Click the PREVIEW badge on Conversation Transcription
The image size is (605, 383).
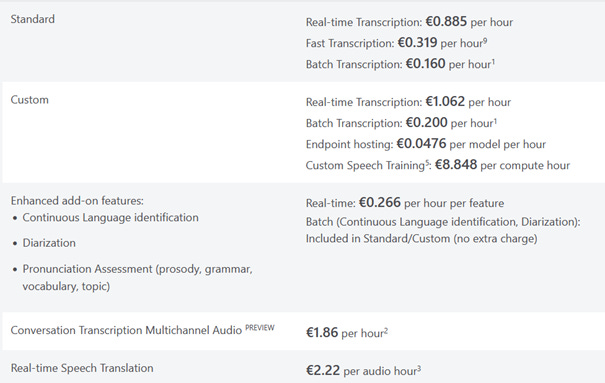click(260, 328)
